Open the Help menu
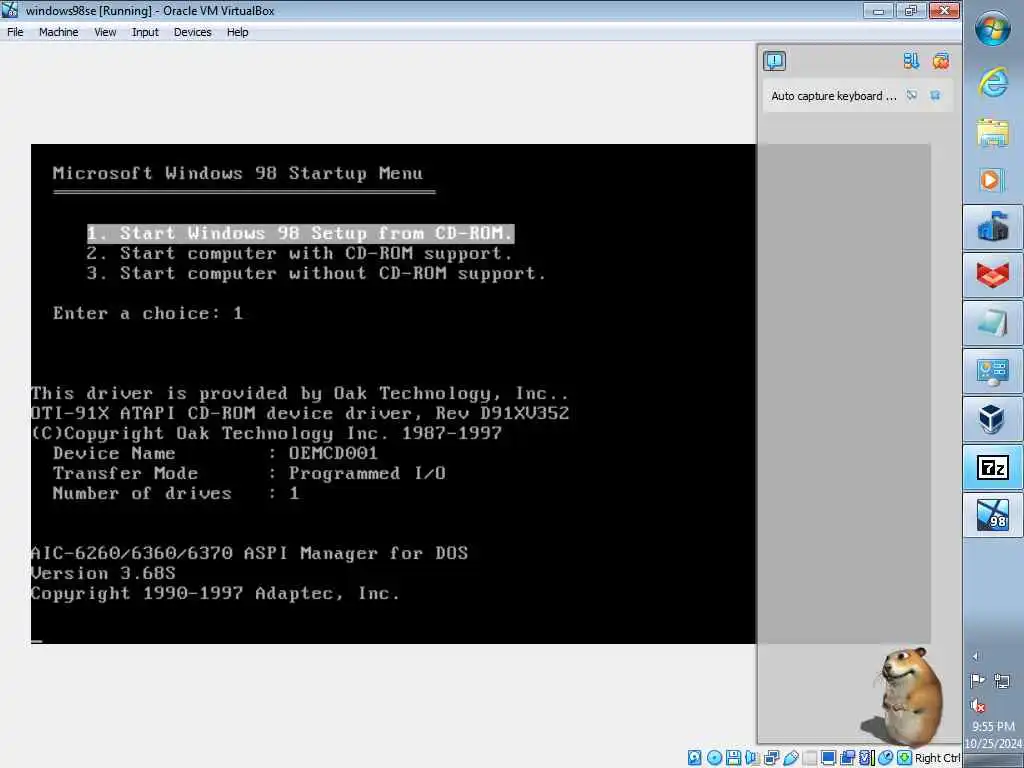This screenshot has height=768, width=1024. (237, 32)
